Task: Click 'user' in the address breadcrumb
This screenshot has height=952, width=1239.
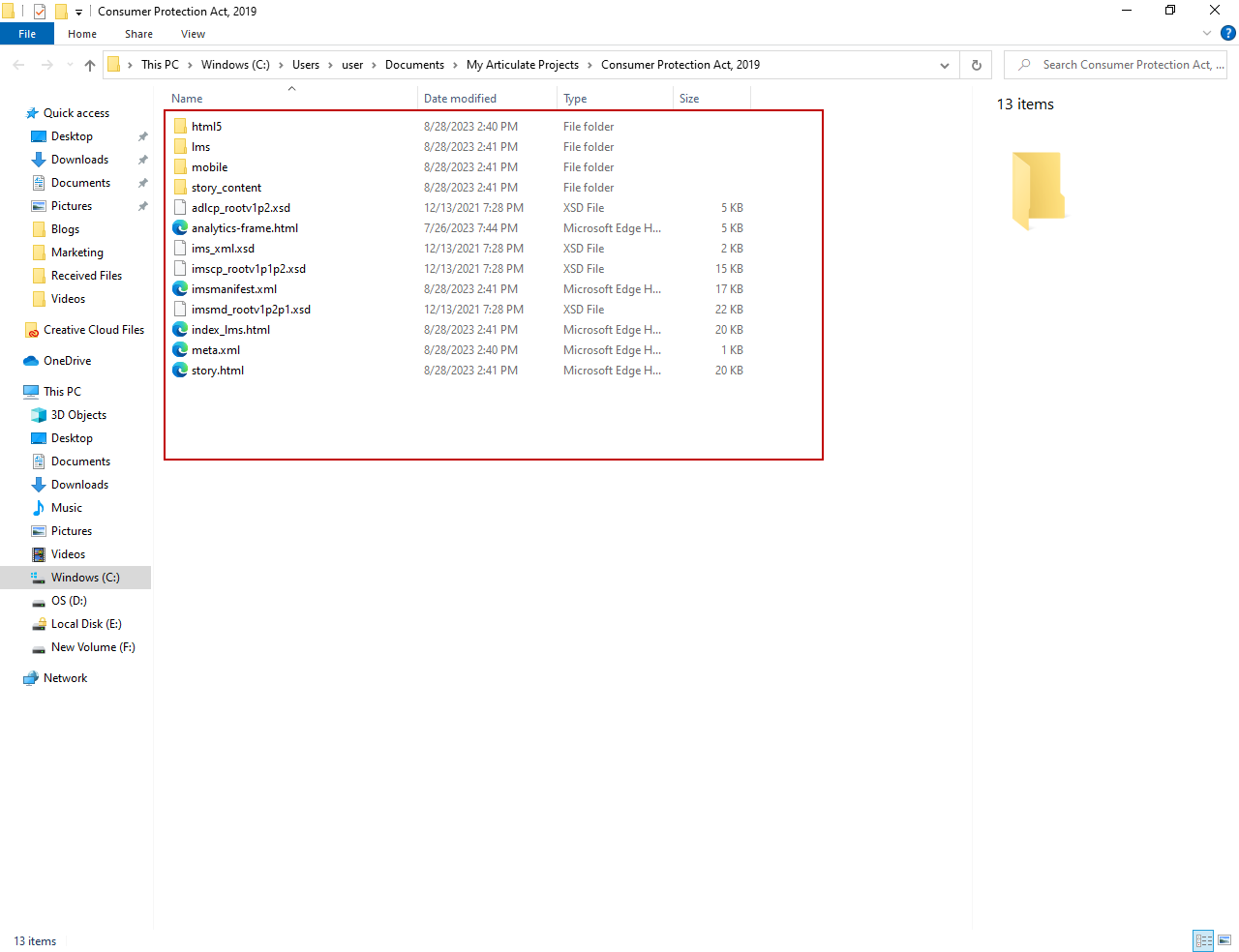Action: pos(352,65)
